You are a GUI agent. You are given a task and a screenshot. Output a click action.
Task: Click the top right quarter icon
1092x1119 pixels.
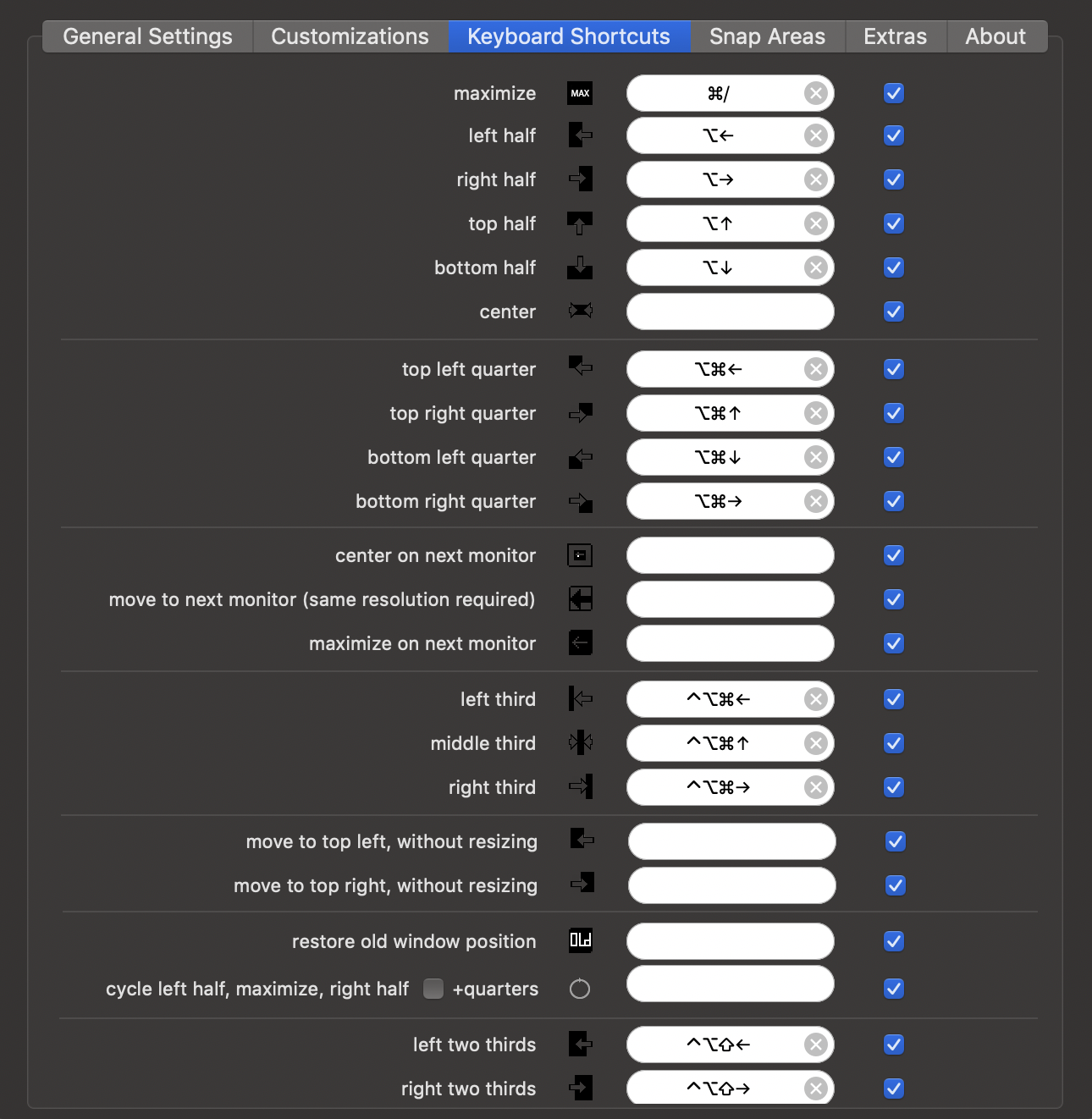580,413
